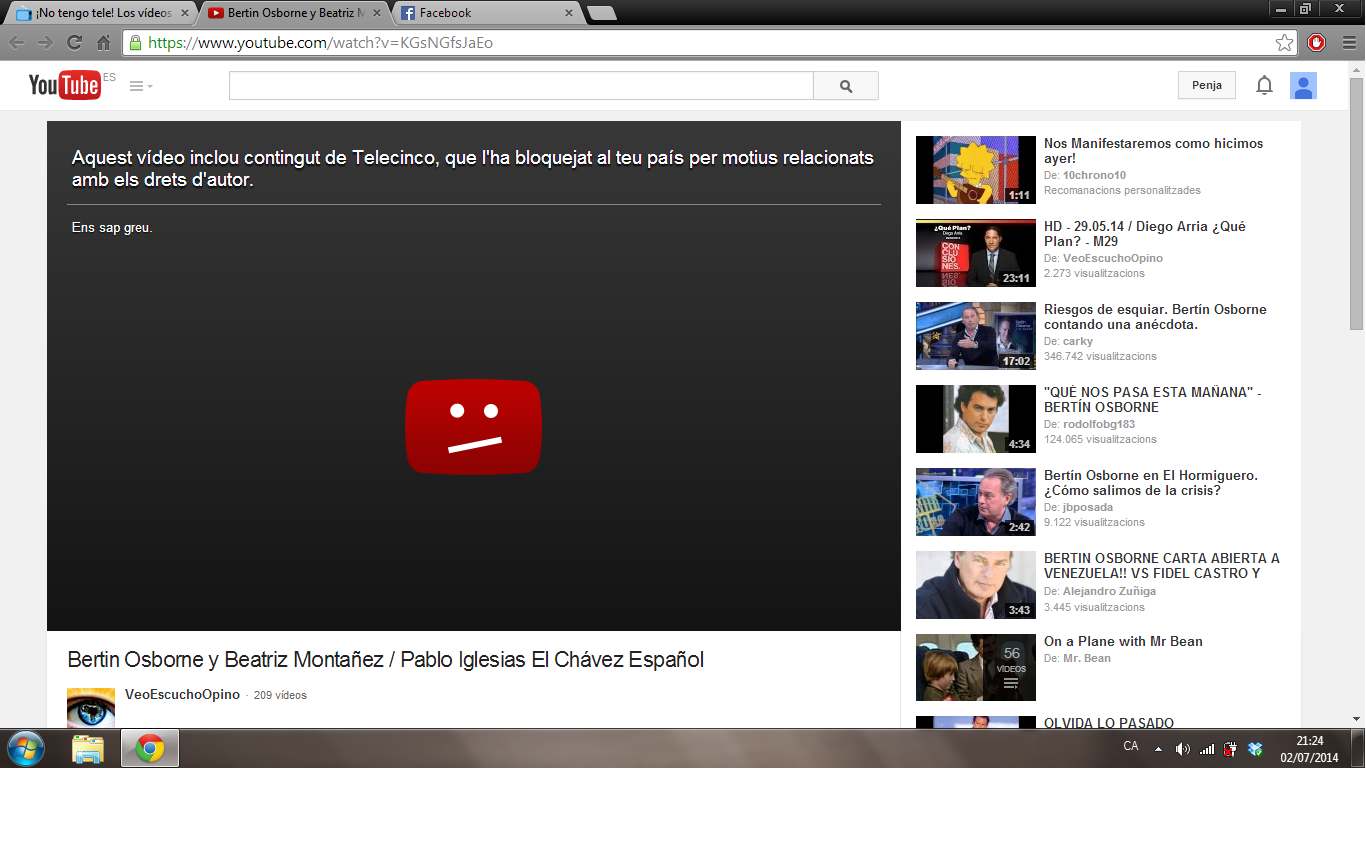Click the bookmark star in address bar

1284,43
